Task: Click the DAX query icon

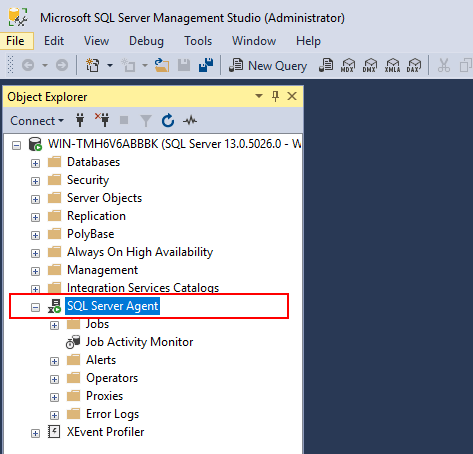Action: [x=414, y=65]
